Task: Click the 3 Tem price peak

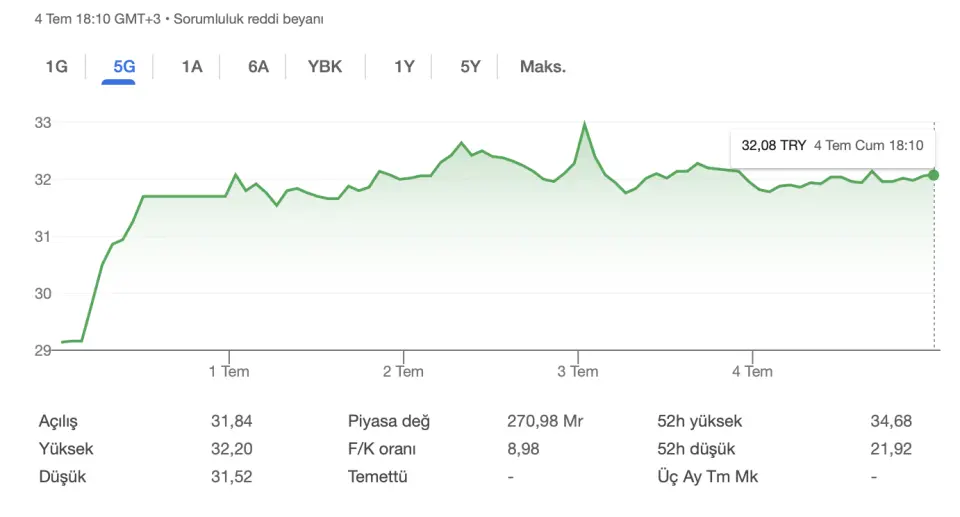Action: tap(584, 124)
